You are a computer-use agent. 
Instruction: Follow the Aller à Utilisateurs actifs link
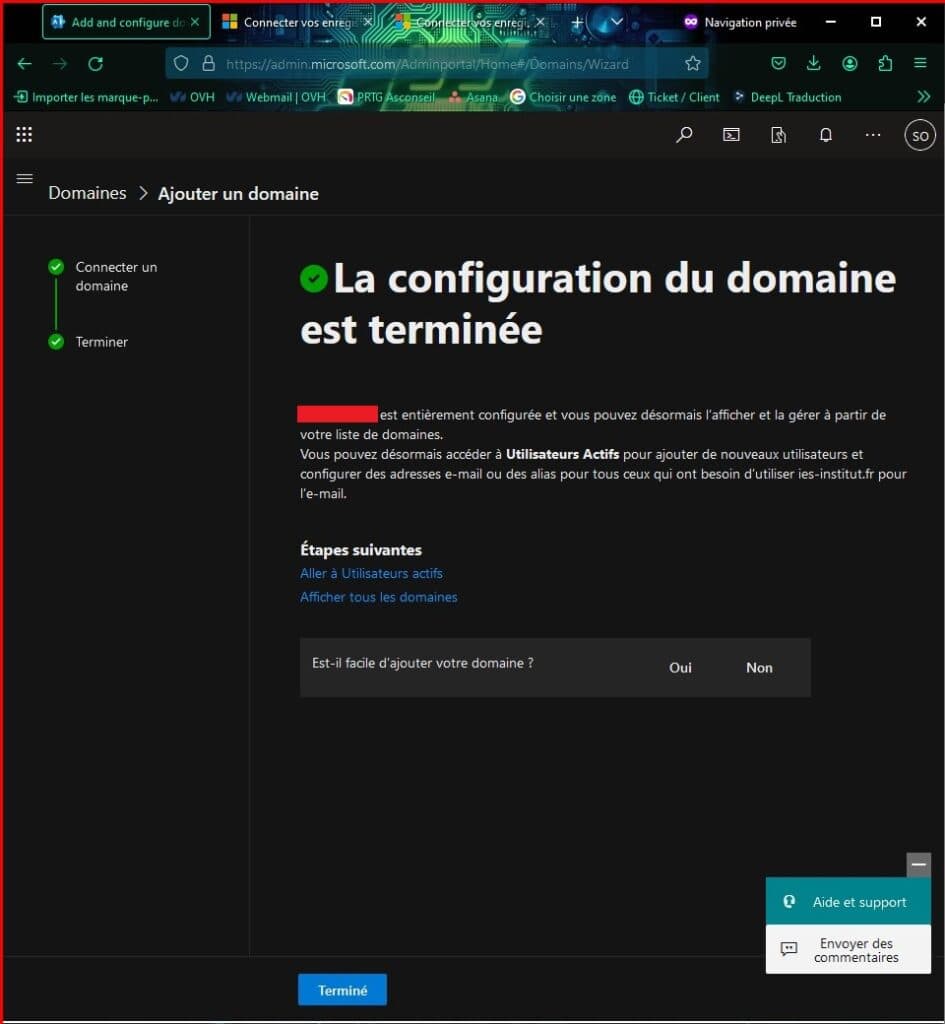tap(371, 574)
